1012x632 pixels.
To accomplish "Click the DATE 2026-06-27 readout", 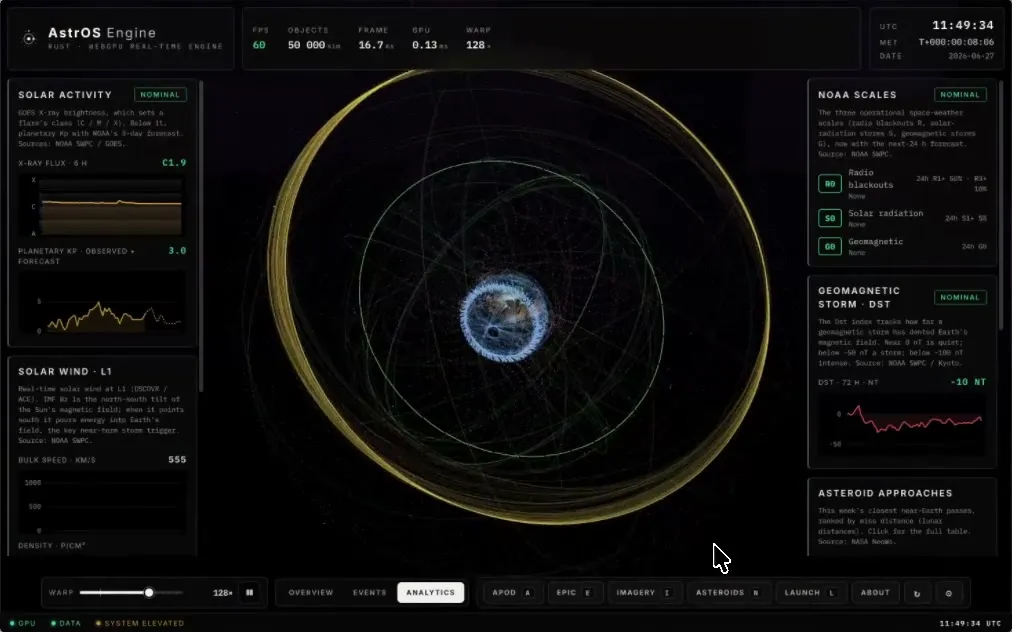I will point(971,56).
